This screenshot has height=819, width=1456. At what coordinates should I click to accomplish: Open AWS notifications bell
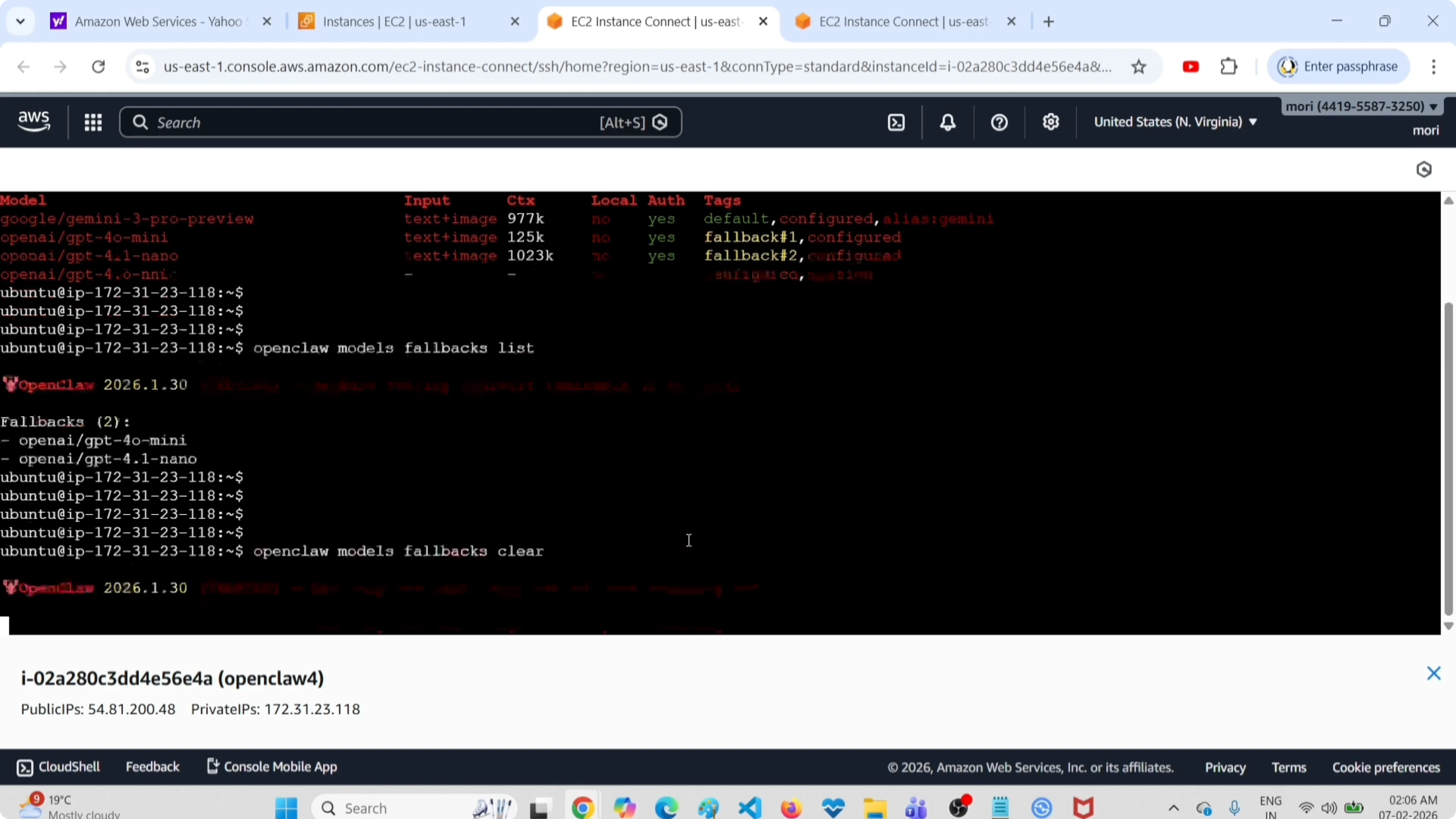(947, 121)
